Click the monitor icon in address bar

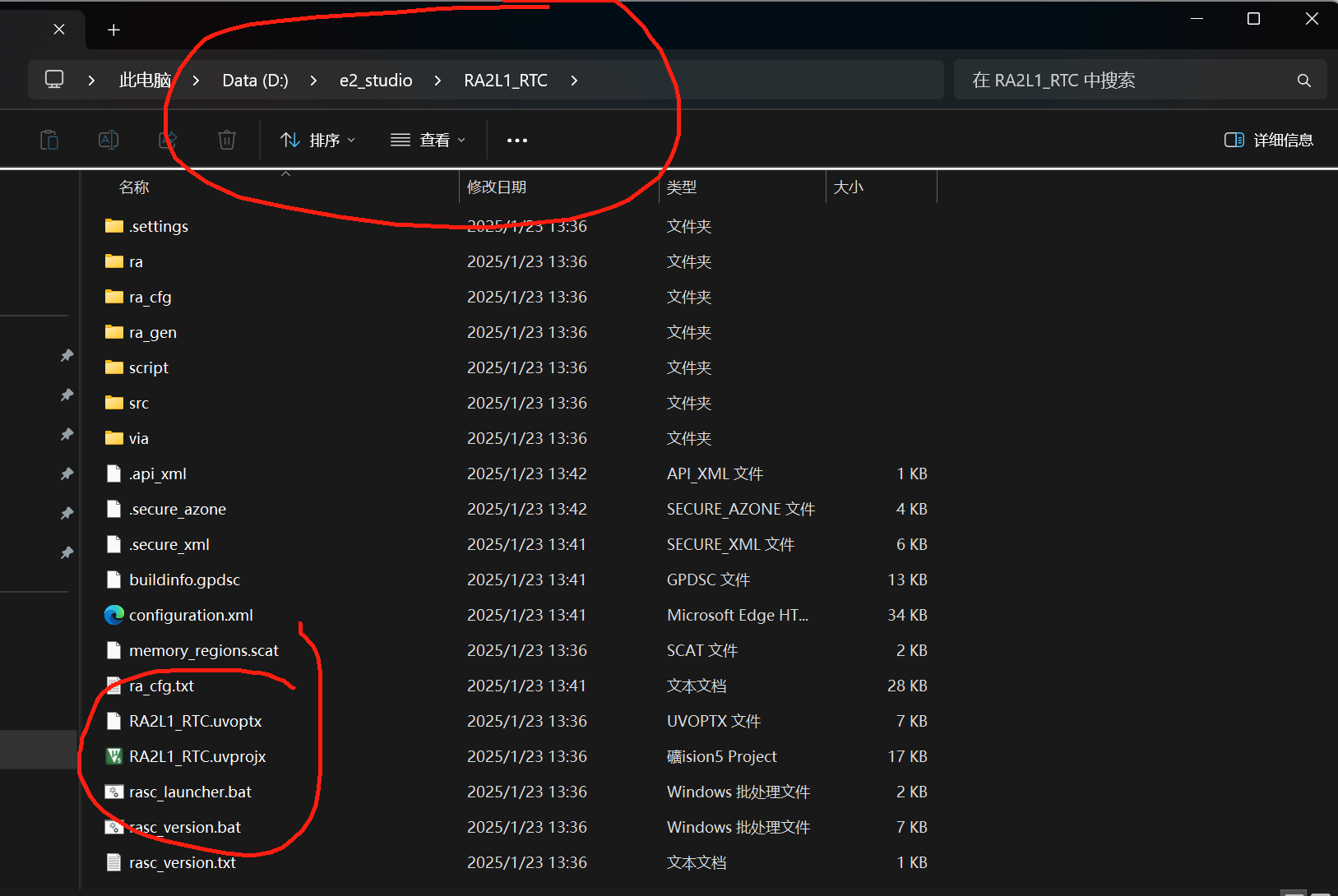tap(54, 80)
